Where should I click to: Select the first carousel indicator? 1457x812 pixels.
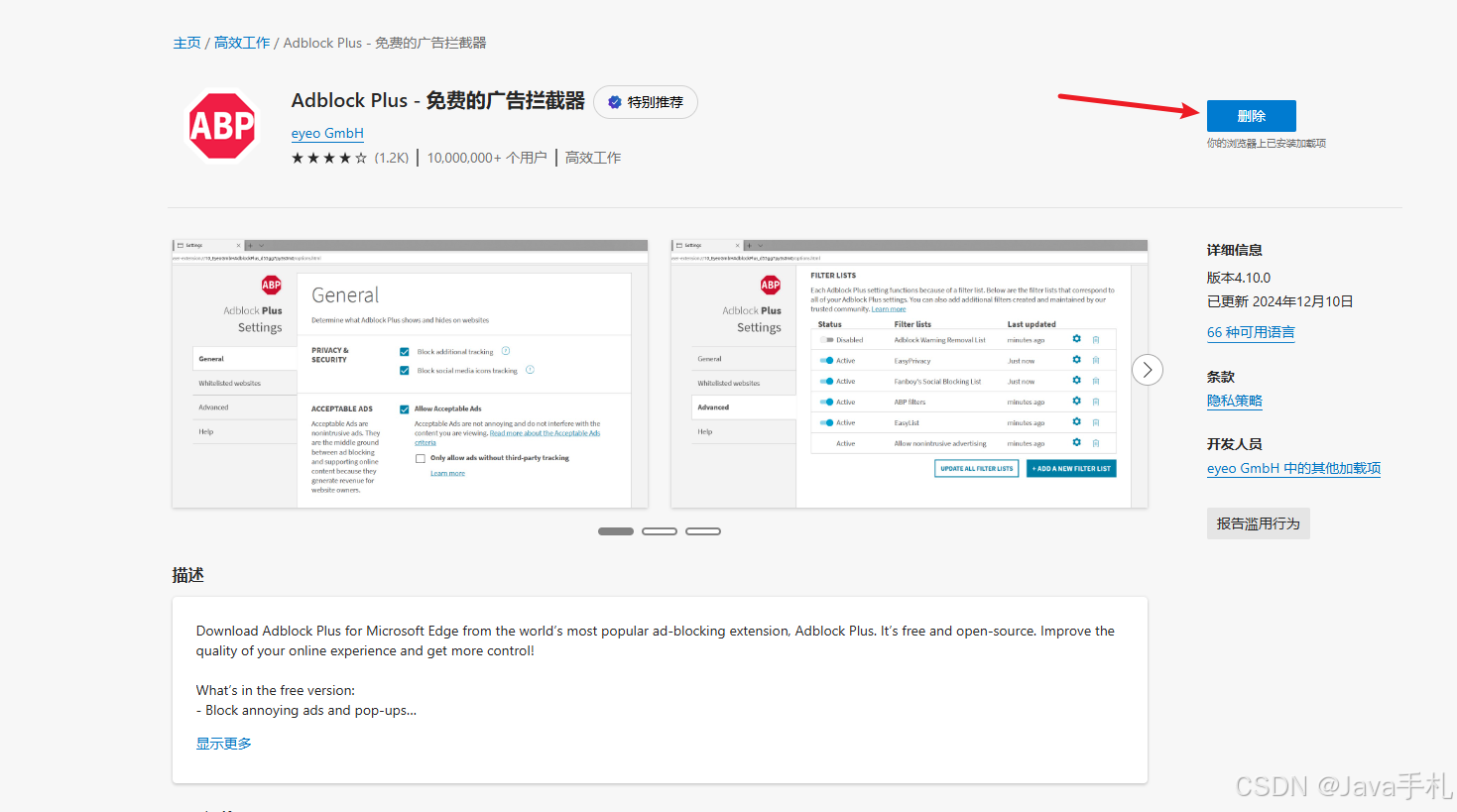click(616, 531)
